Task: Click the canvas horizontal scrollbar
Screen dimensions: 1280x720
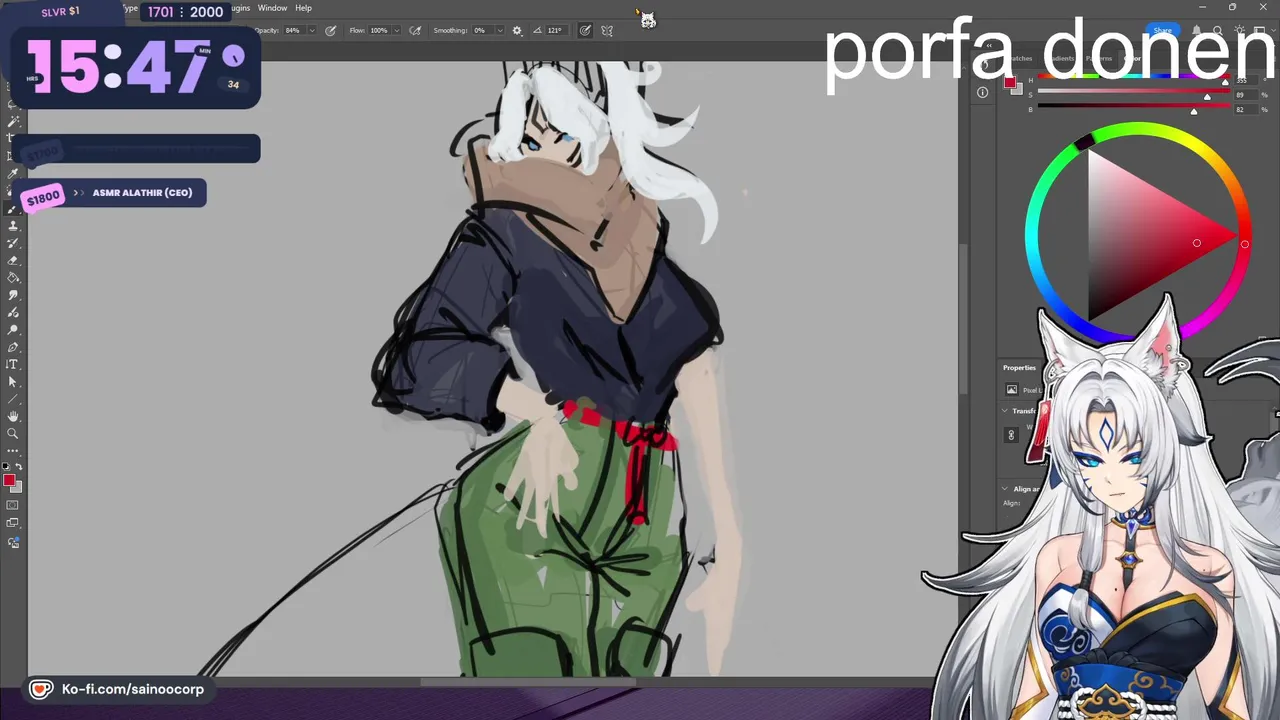Action: (527, 683)
